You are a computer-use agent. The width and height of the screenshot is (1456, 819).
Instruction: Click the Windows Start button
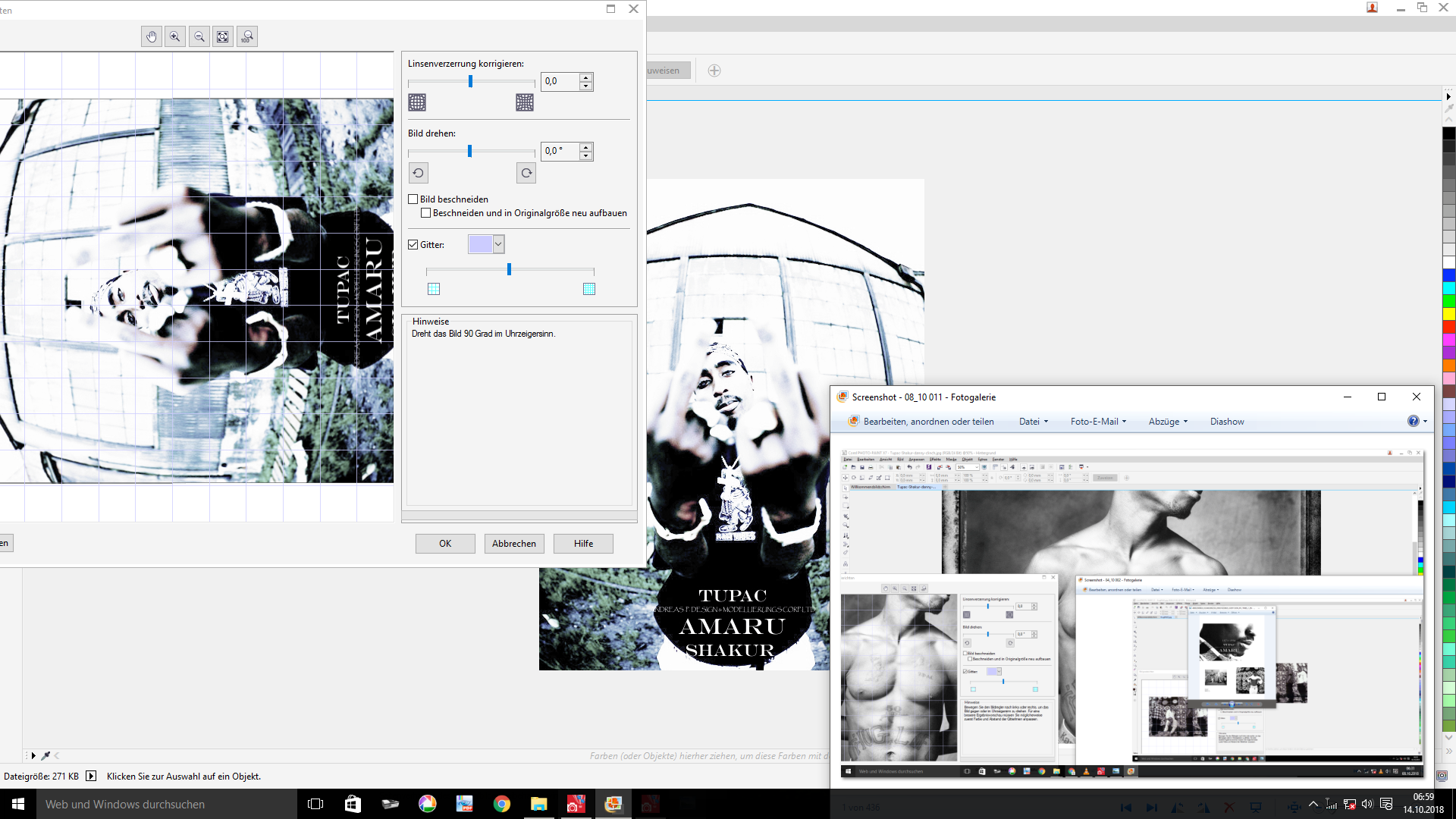(x=18, y=804)
